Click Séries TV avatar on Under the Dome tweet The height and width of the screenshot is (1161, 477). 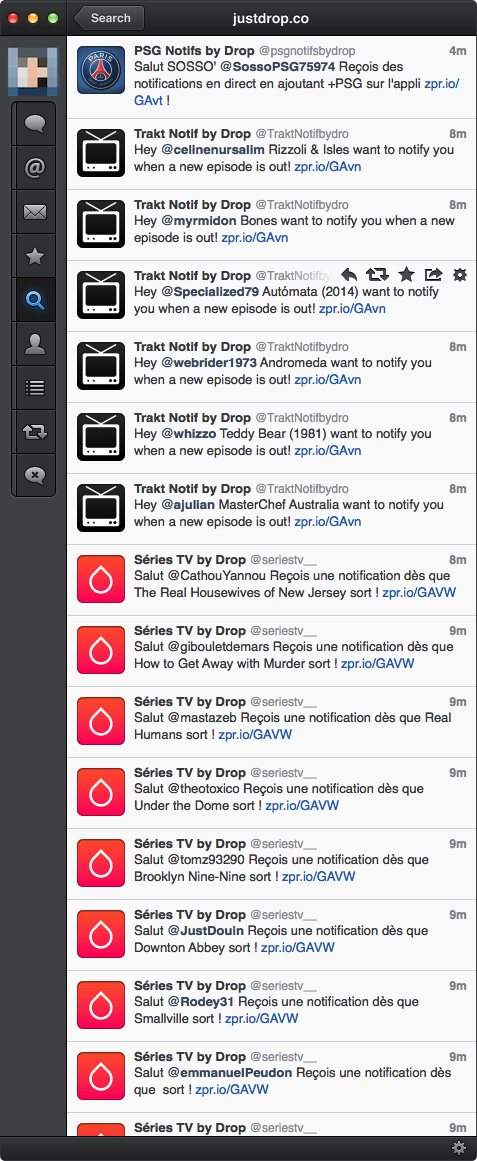tap(101, 792)
